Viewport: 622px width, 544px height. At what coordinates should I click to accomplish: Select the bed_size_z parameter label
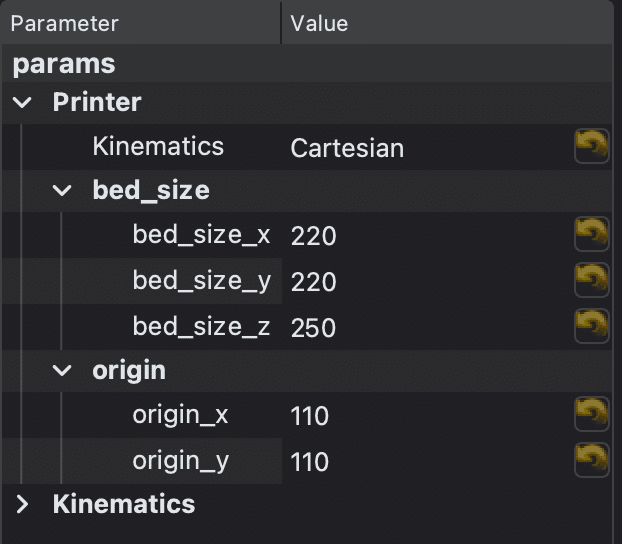202,327
